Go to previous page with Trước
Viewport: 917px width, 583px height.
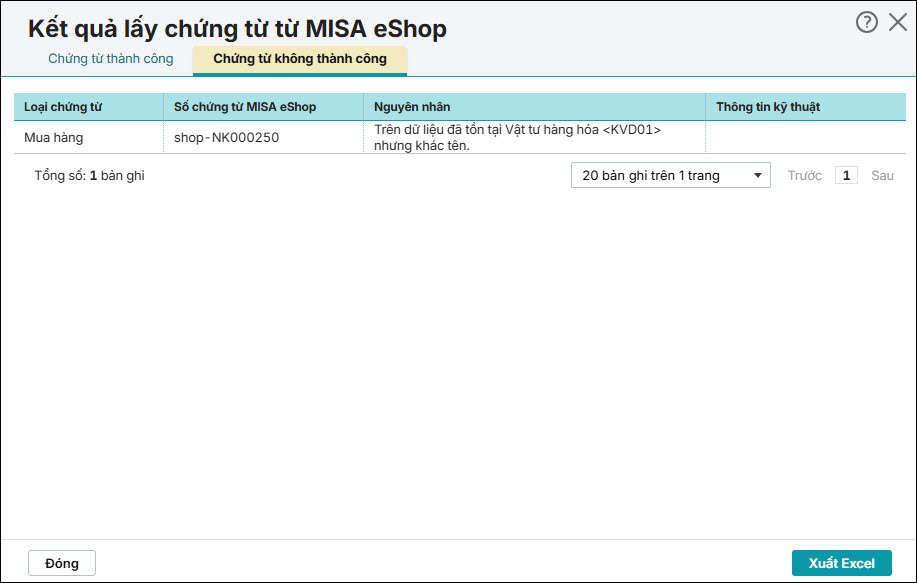click(x=804, y=176)
